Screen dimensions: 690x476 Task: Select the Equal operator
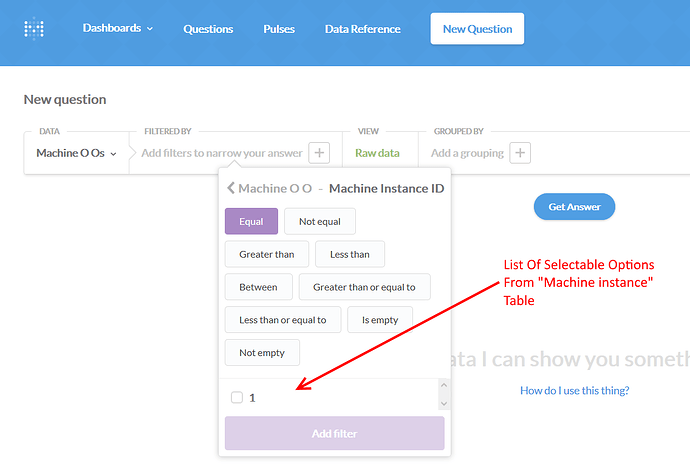click(251, 221)
